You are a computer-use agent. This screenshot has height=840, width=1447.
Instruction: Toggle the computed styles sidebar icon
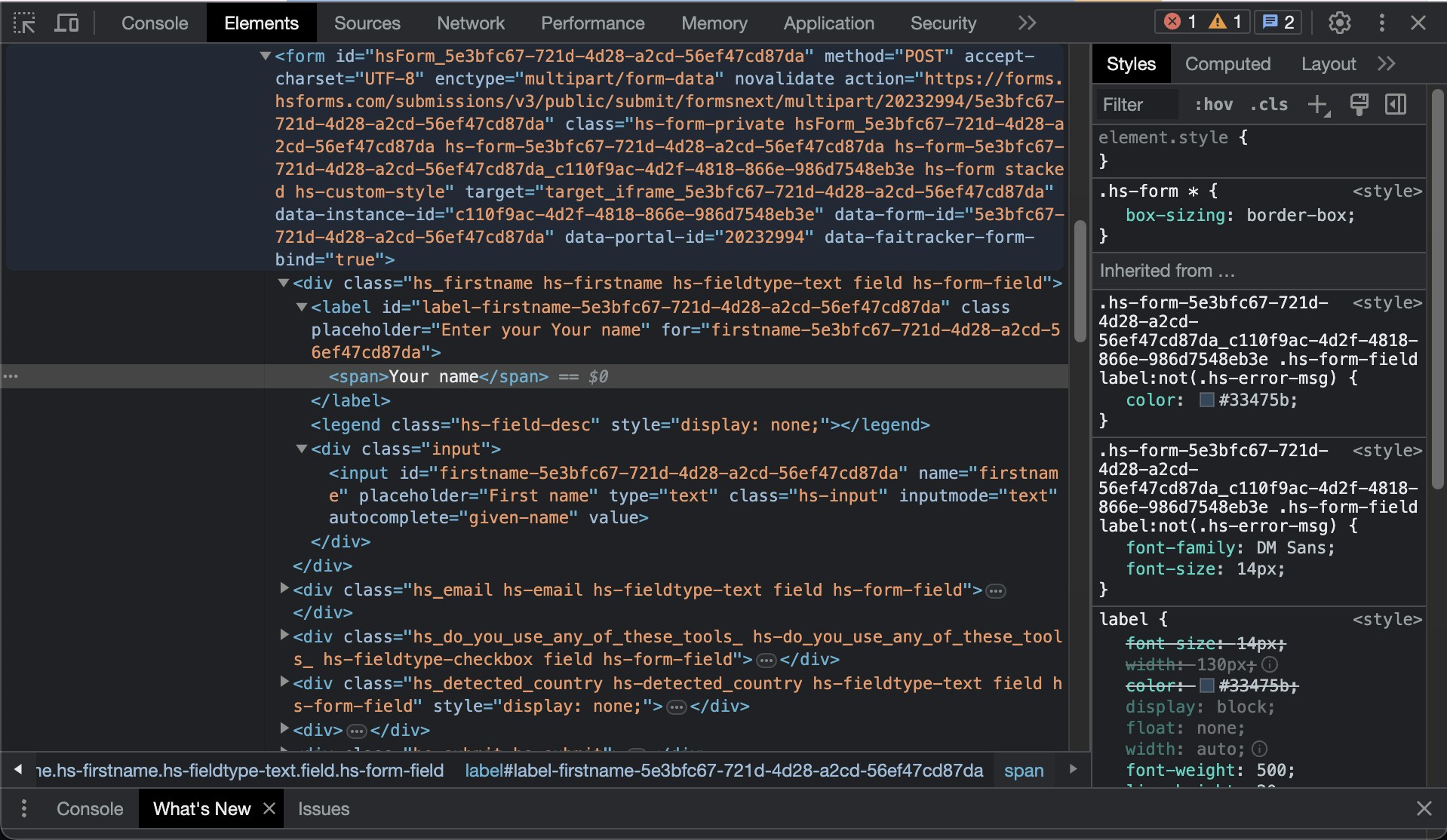click(x=1396, y=105)
